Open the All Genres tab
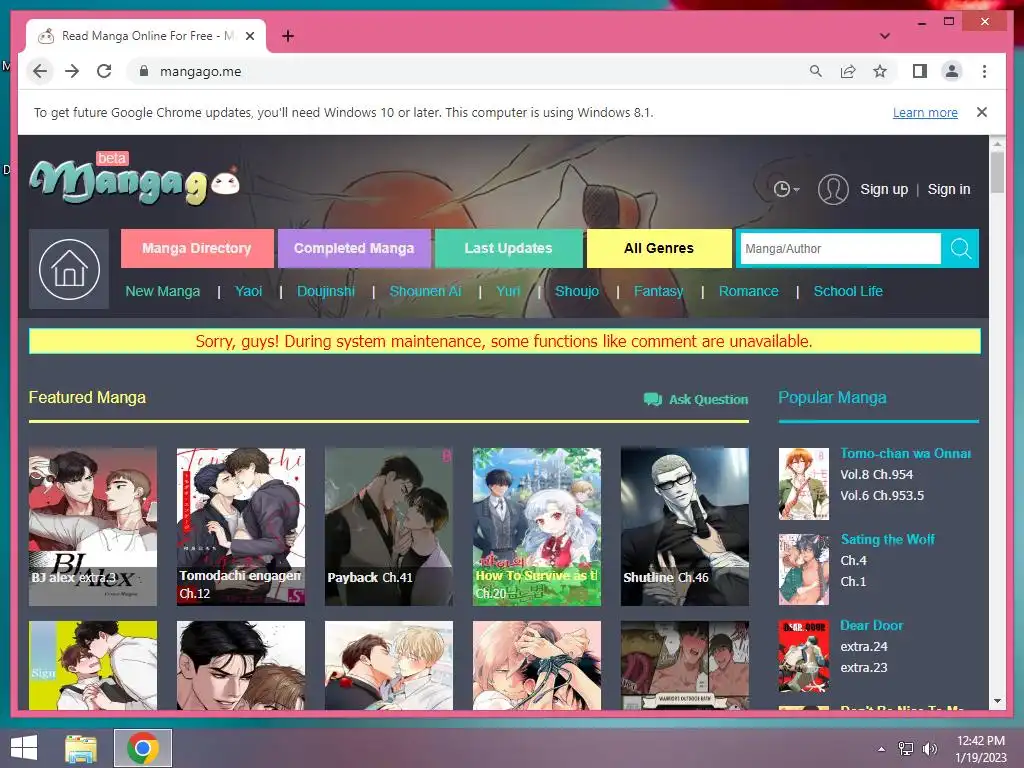Image resolution: width=1024 pixels, height=768 pixels. [658, 248]
